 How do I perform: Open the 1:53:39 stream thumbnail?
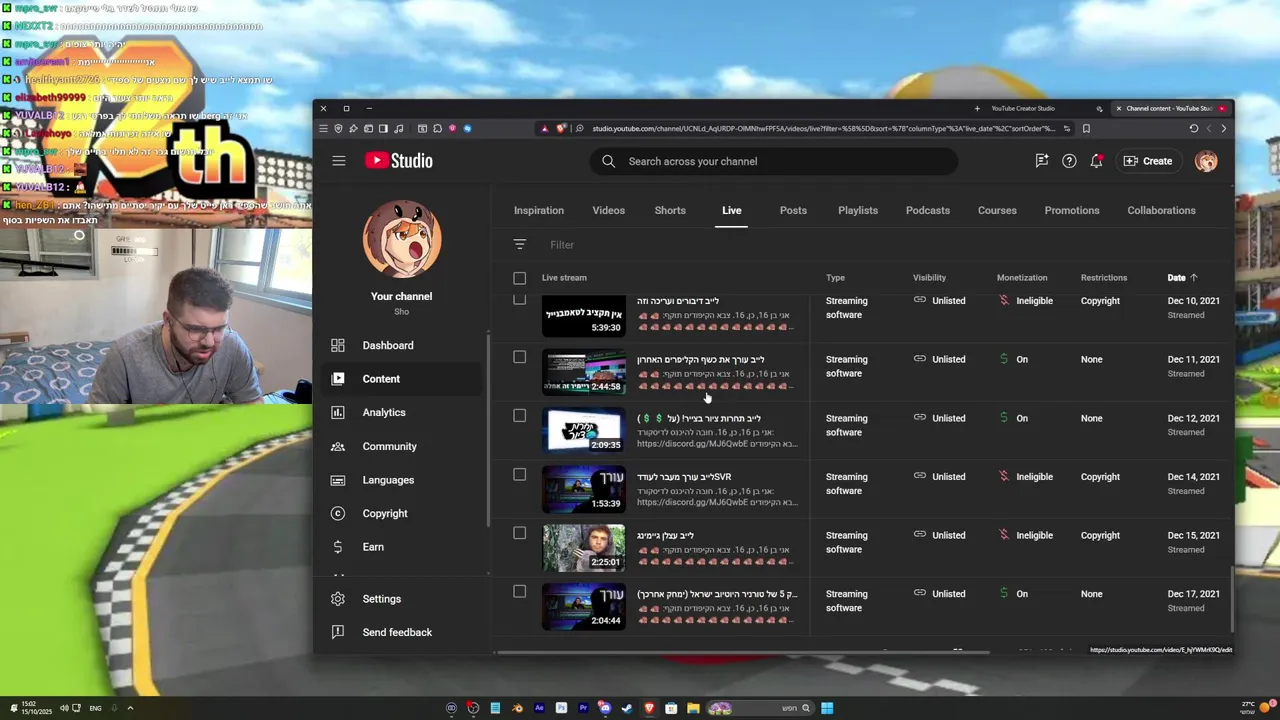click(x=584, y=488)
